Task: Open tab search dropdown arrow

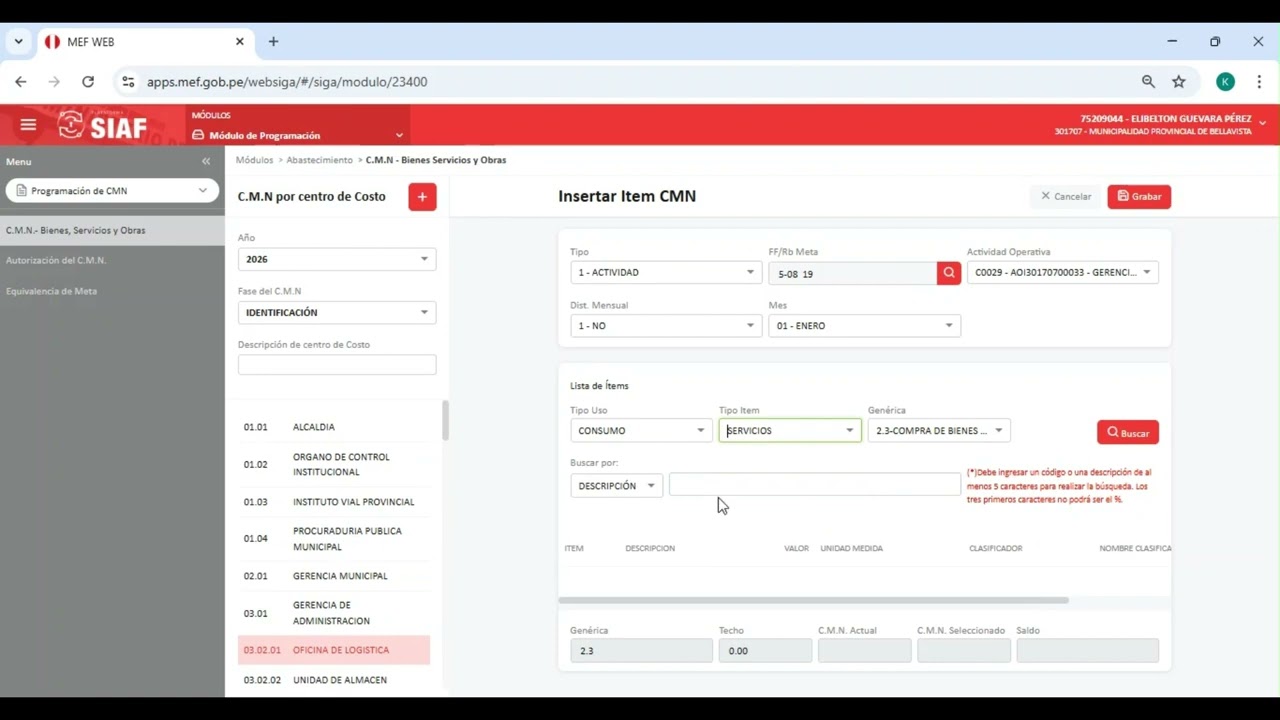Action: point(18,42)
